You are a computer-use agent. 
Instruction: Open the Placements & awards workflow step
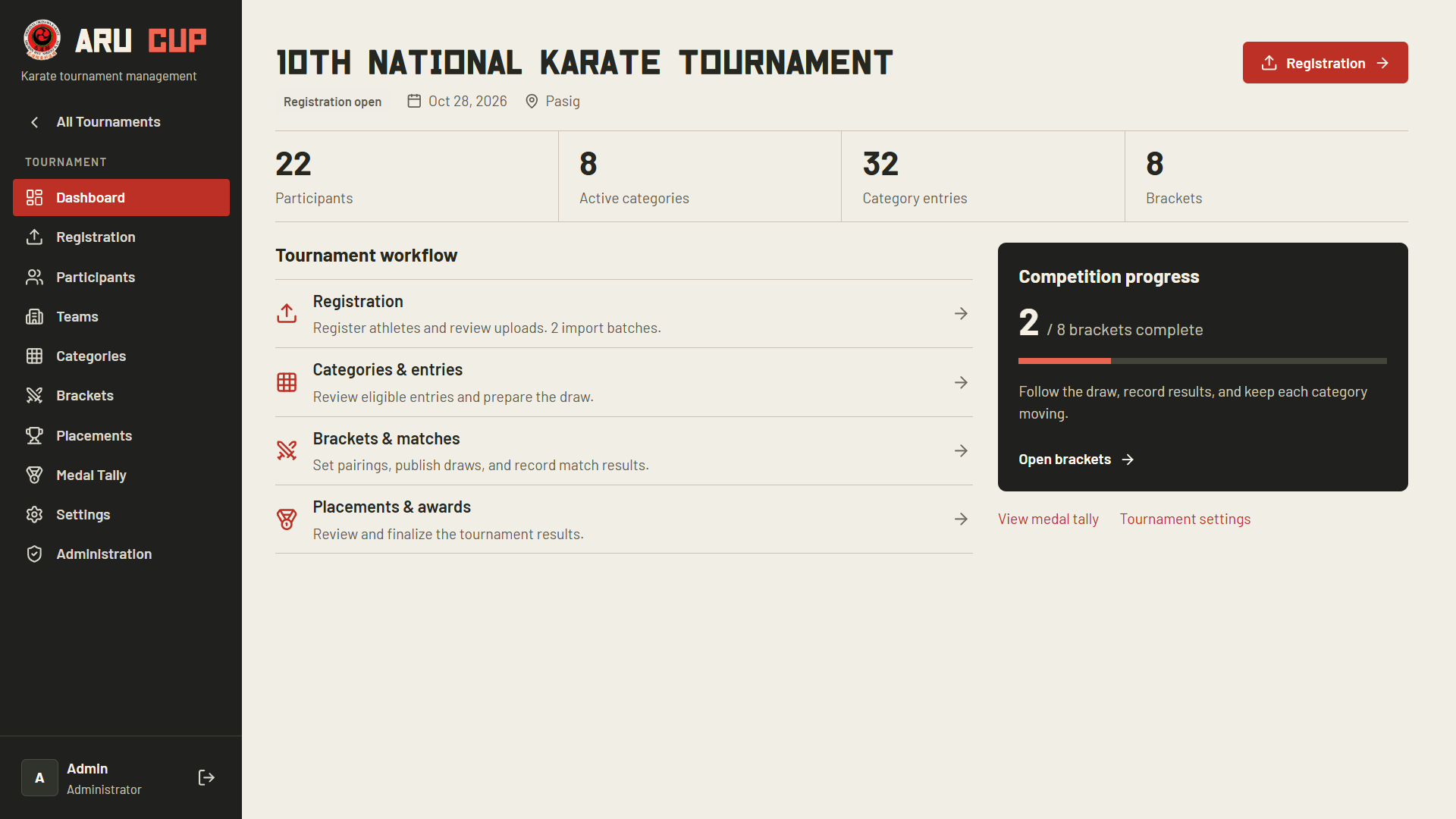click(x=623, y=519)
